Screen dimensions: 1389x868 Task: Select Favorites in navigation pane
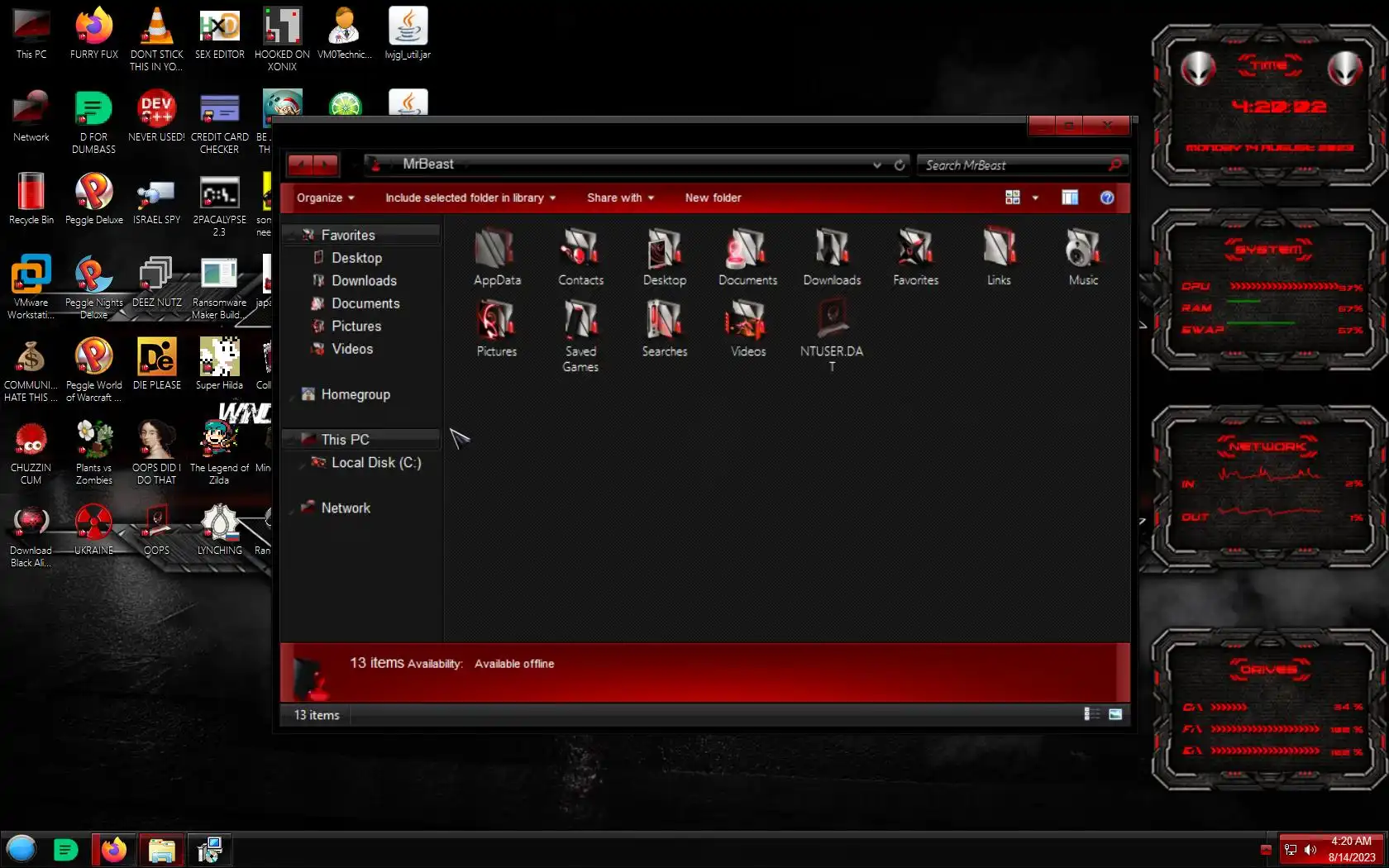tap(363, 235)
